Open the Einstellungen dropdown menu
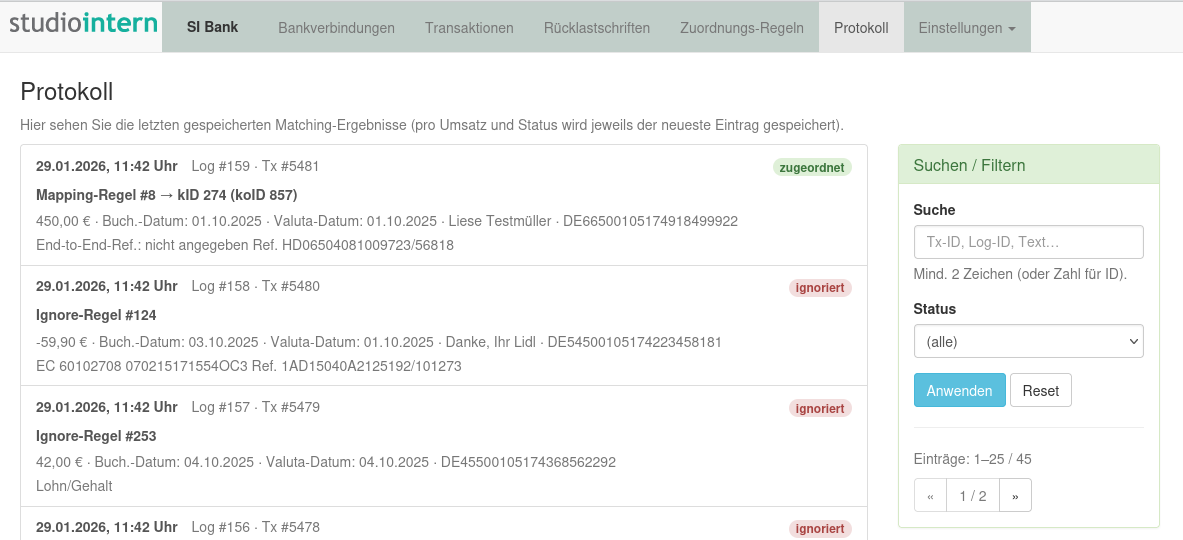The image size is (1183, 540). (x=966, y=28)
